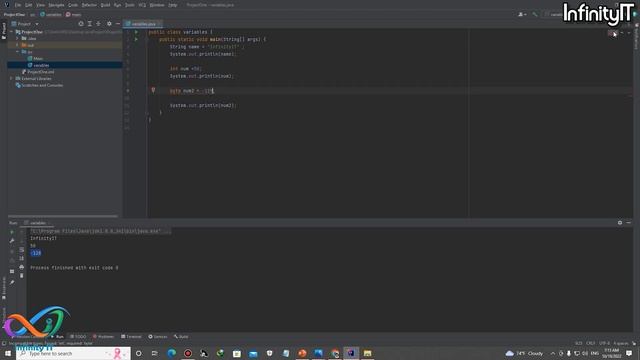Click the print icon in Run console
The image size is (640, 360).
pos(22,267)
